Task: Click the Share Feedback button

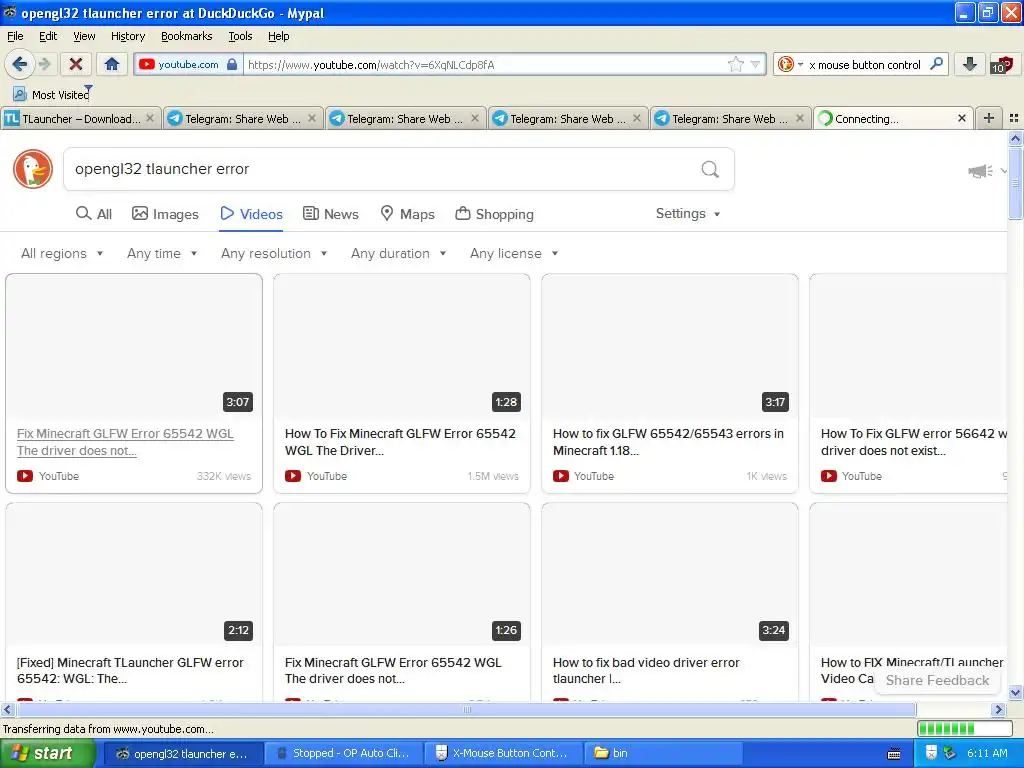Action: tap(937, 680)
